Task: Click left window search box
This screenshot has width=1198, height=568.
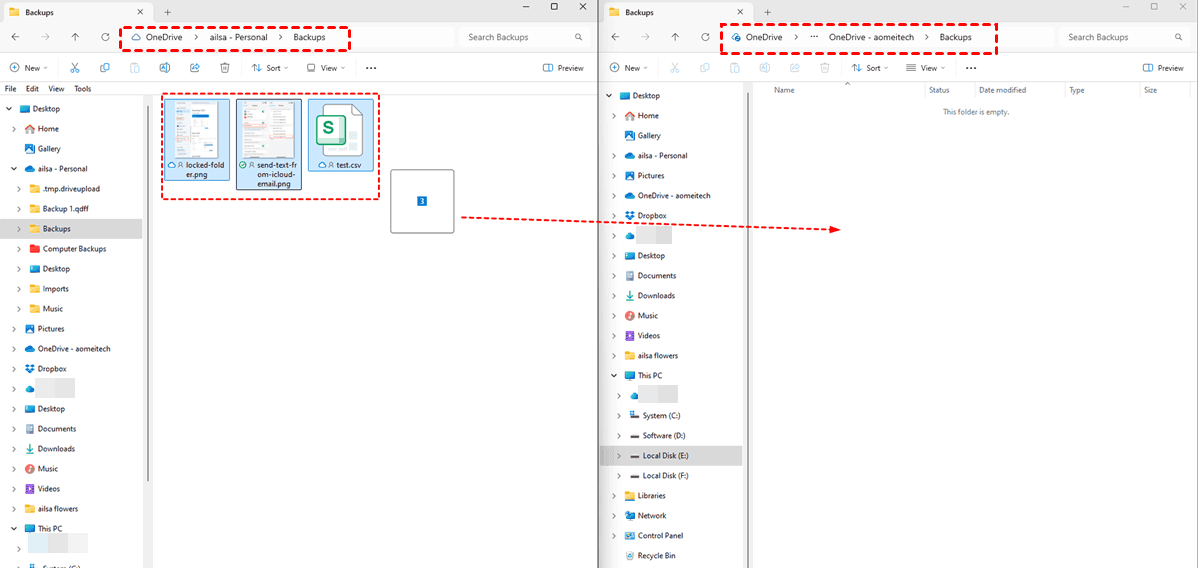Action: (x=524, y=37)
